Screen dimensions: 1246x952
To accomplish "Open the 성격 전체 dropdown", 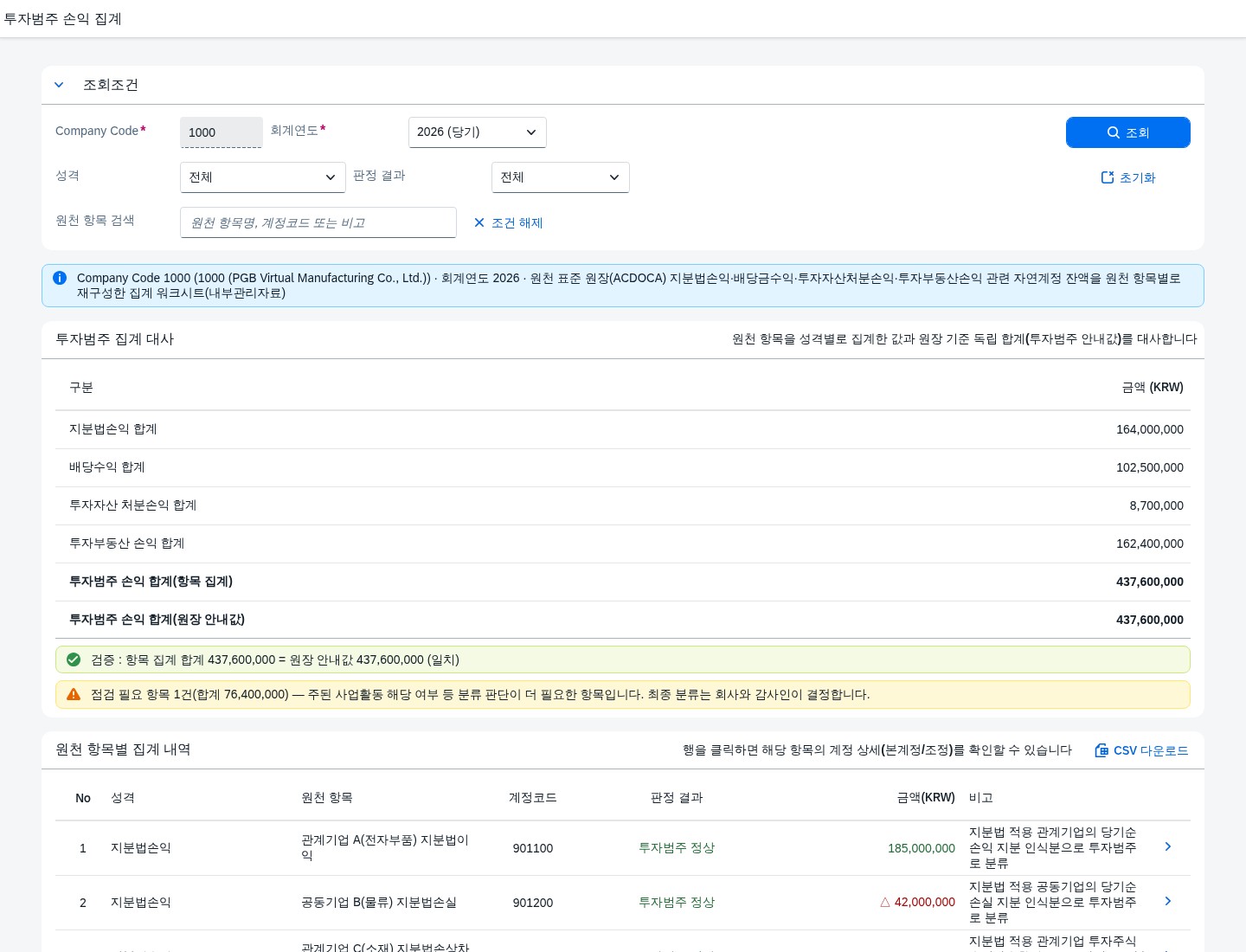I will pyautogui.click(x=263, y=177).
